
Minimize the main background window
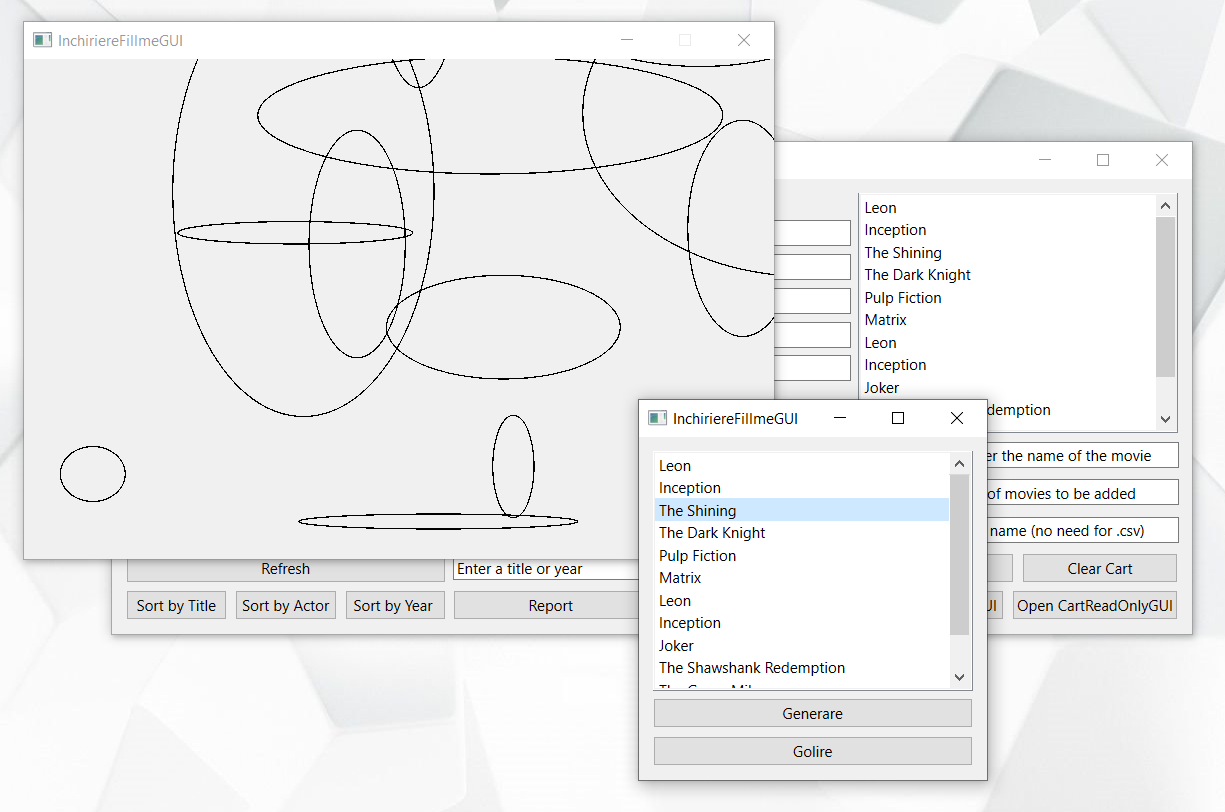pyautogui.click(x=1045, y=160)
